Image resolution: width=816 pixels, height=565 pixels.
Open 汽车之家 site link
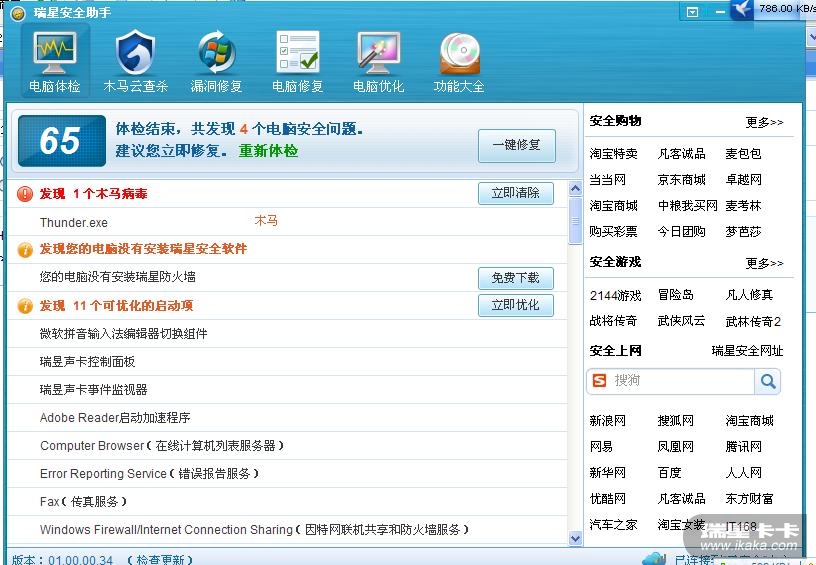point(614,525)
